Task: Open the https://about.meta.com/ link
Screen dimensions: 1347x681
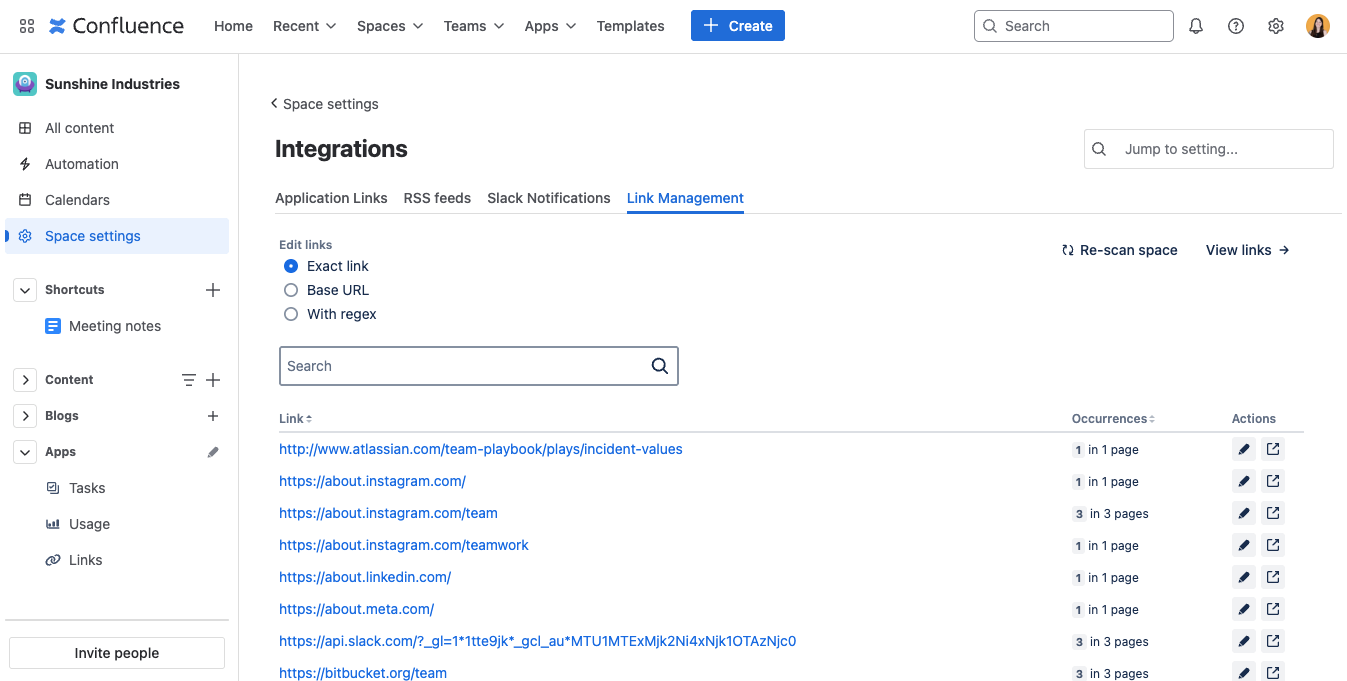Action: click(x=356, y=608)
